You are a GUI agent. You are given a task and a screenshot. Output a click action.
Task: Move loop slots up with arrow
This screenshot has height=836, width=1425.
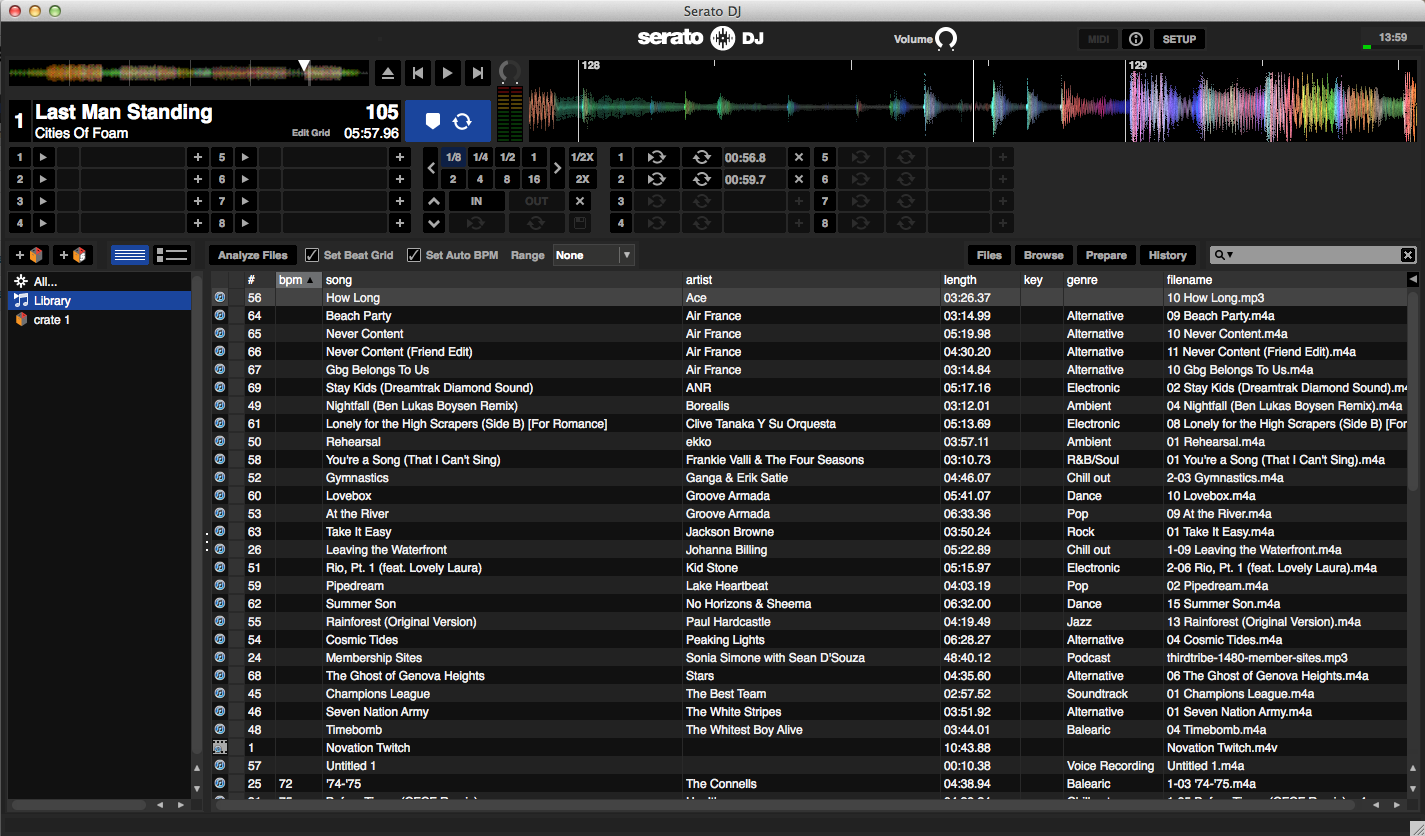coord(433,201)
